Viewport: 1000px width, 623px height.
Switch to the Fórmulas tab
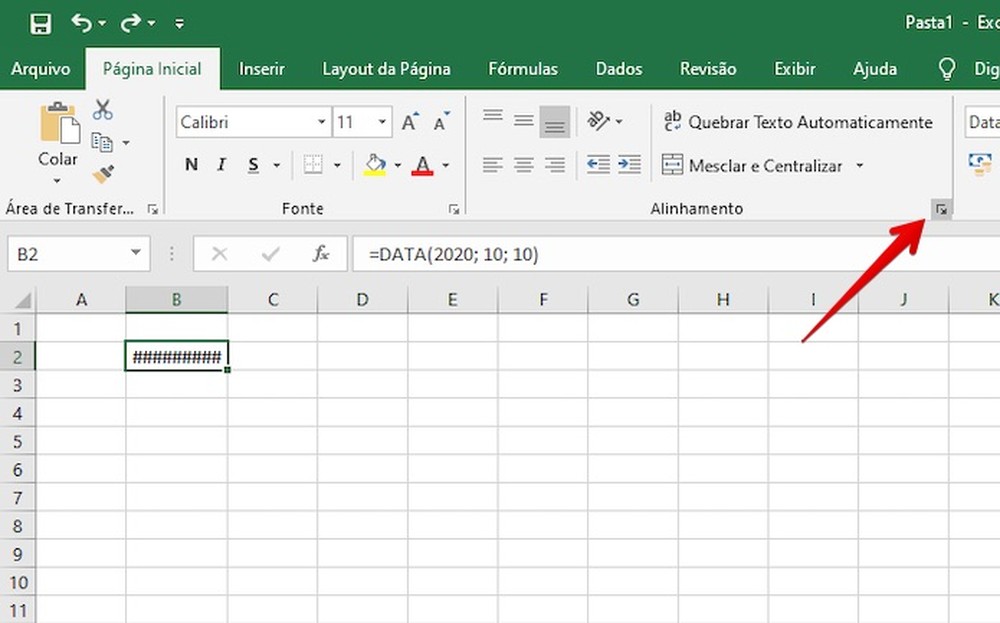tap(523, 69)
